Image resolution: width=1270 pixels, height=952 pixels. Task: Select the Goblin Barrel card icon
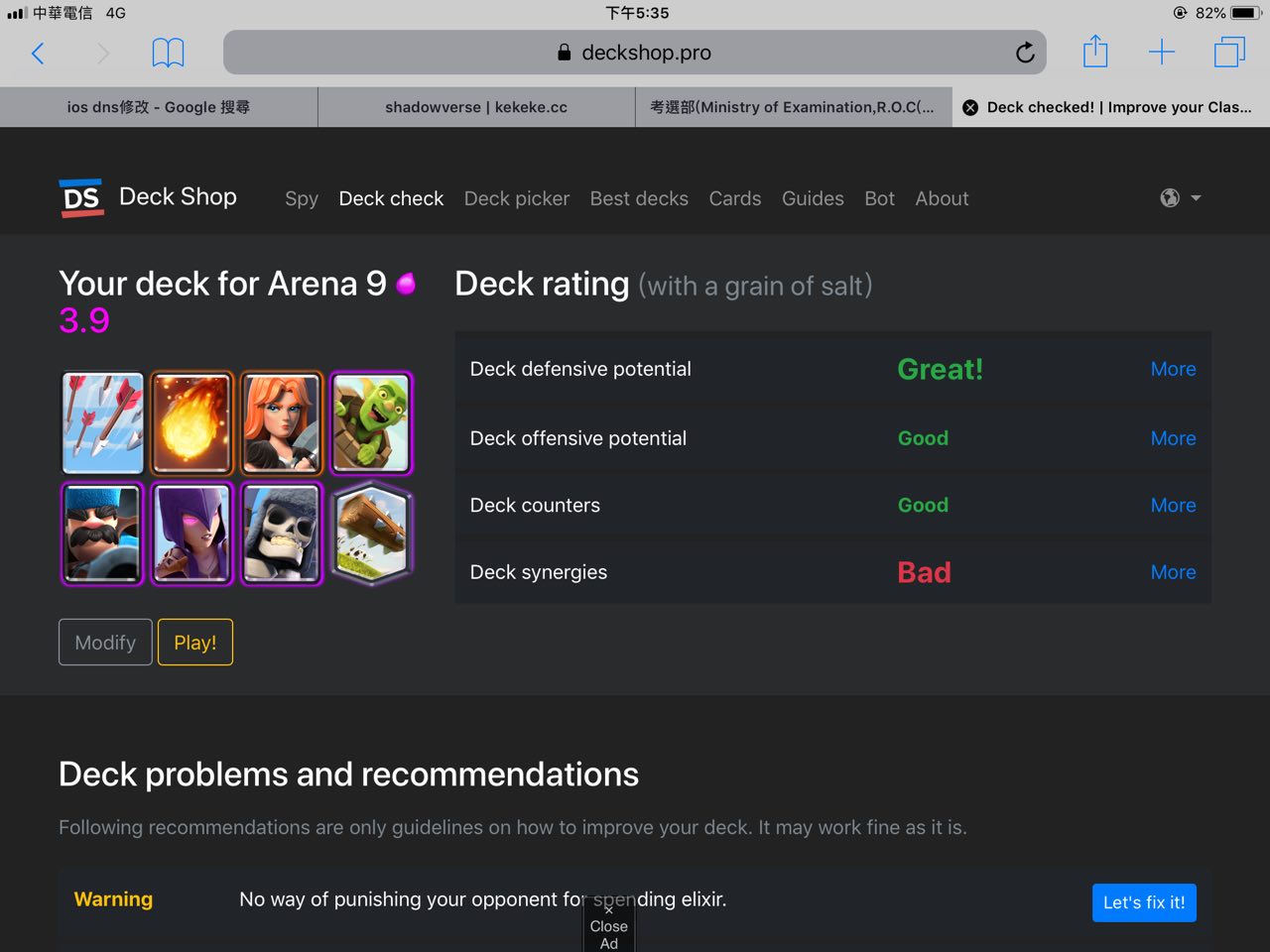371,423
